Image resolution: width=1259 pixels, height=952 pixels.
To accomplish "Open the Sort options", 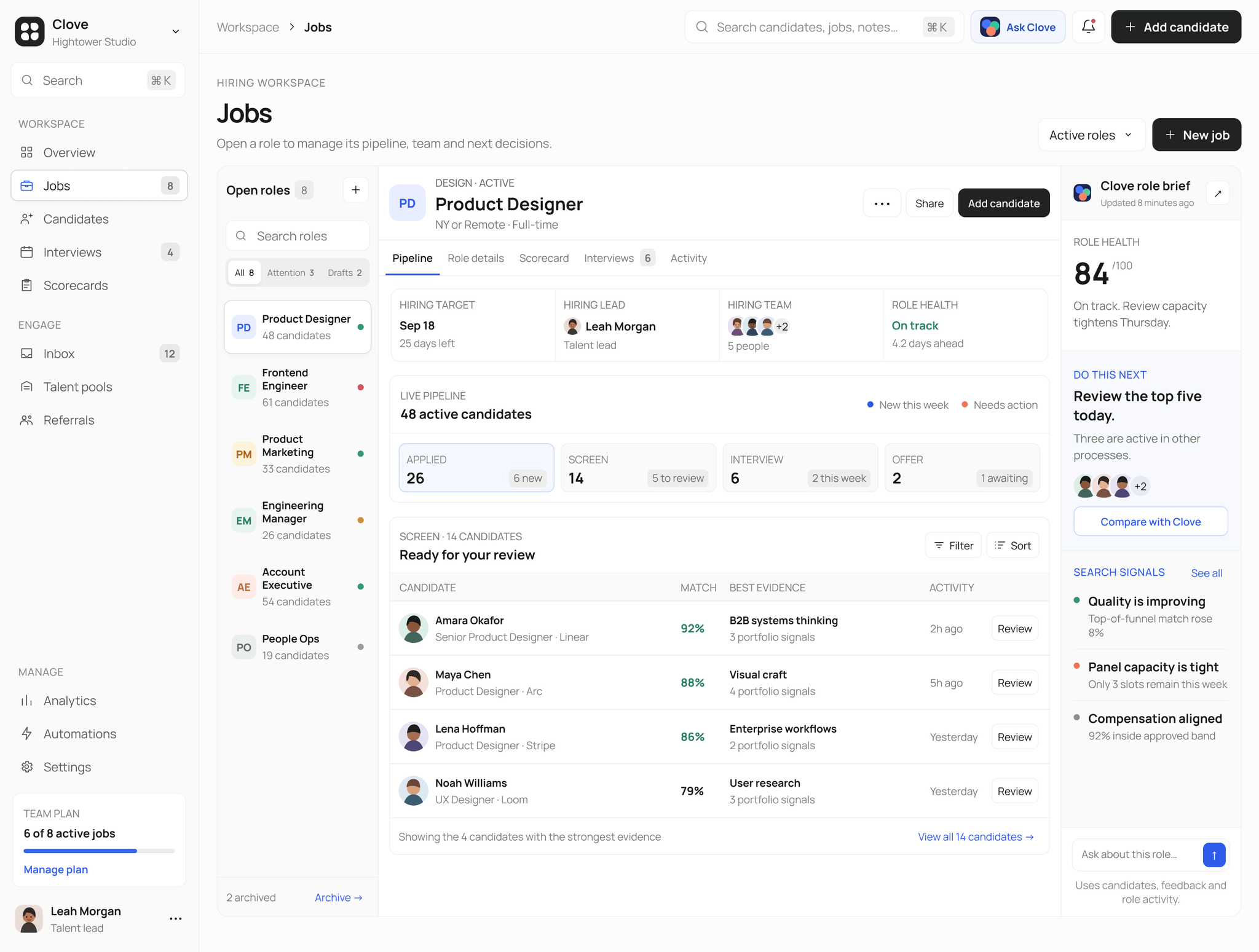I will coord(1012,546).
